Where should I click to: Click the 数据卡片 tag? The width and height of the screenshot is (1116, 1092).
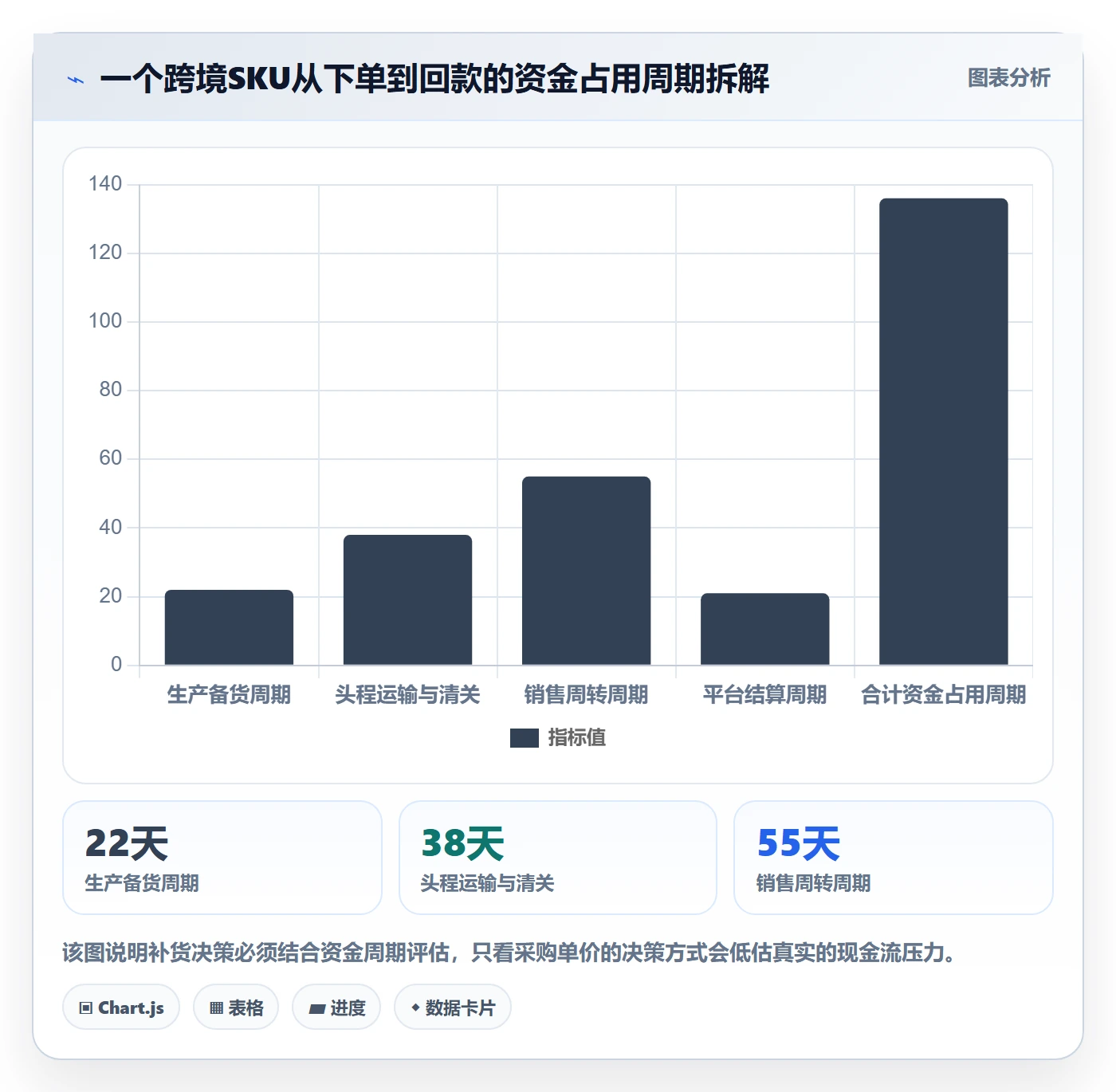coord(453,1008)
